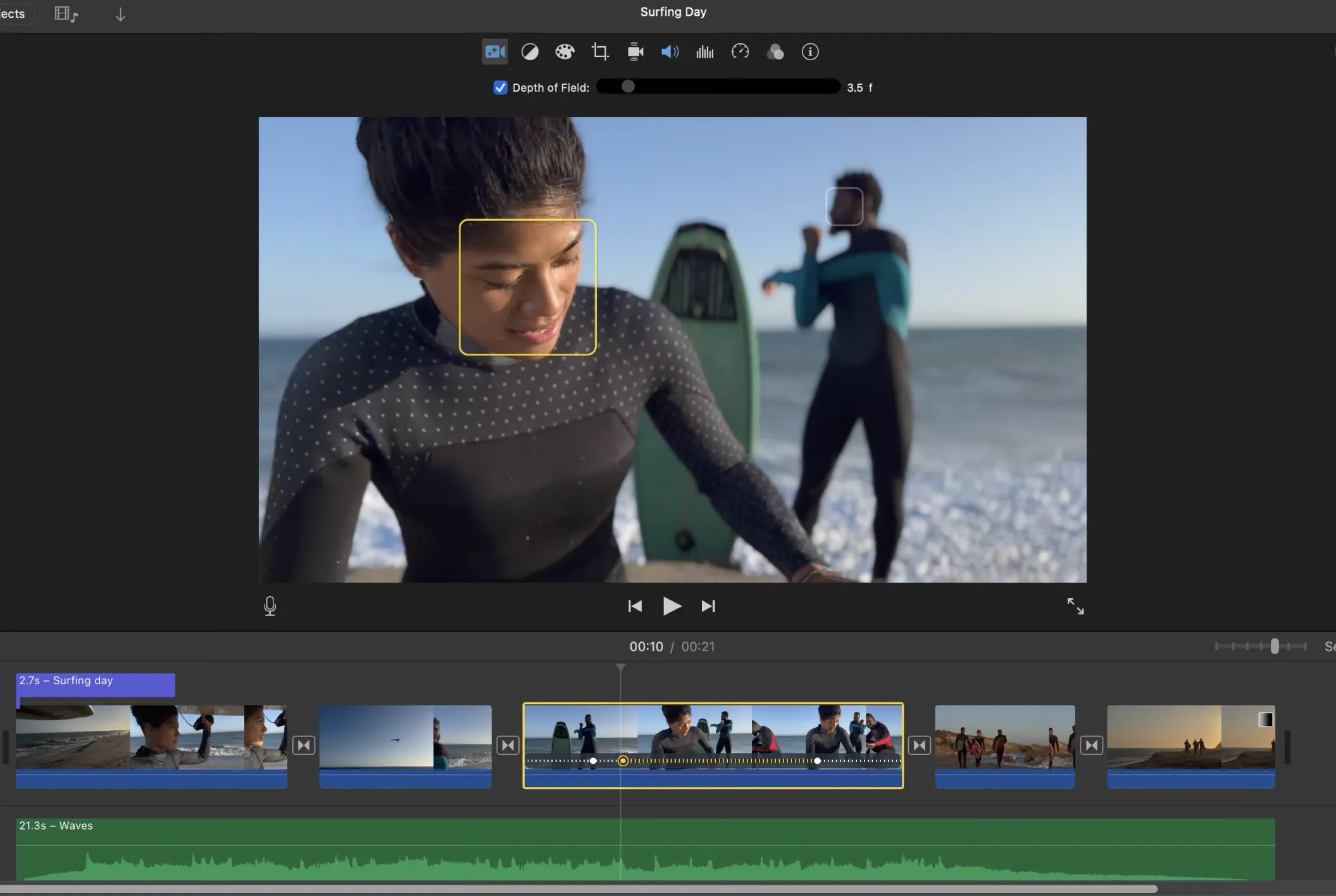Select the Surfing day title clip

click(x=95, y=684)
